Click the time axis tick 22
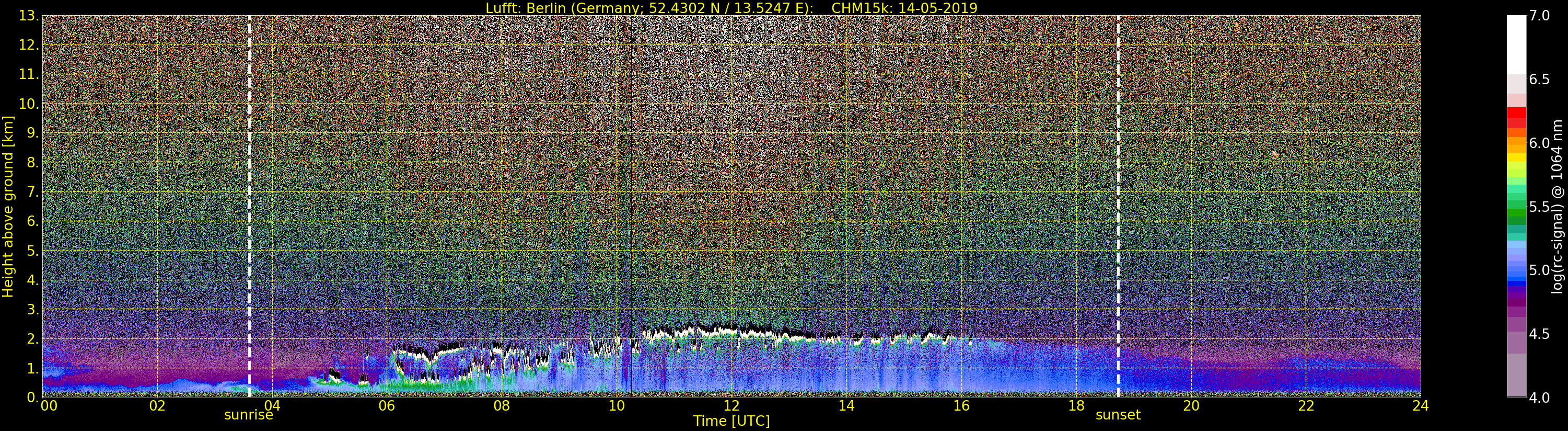This screenshot has height=431, width=1568. point(1306,406)
